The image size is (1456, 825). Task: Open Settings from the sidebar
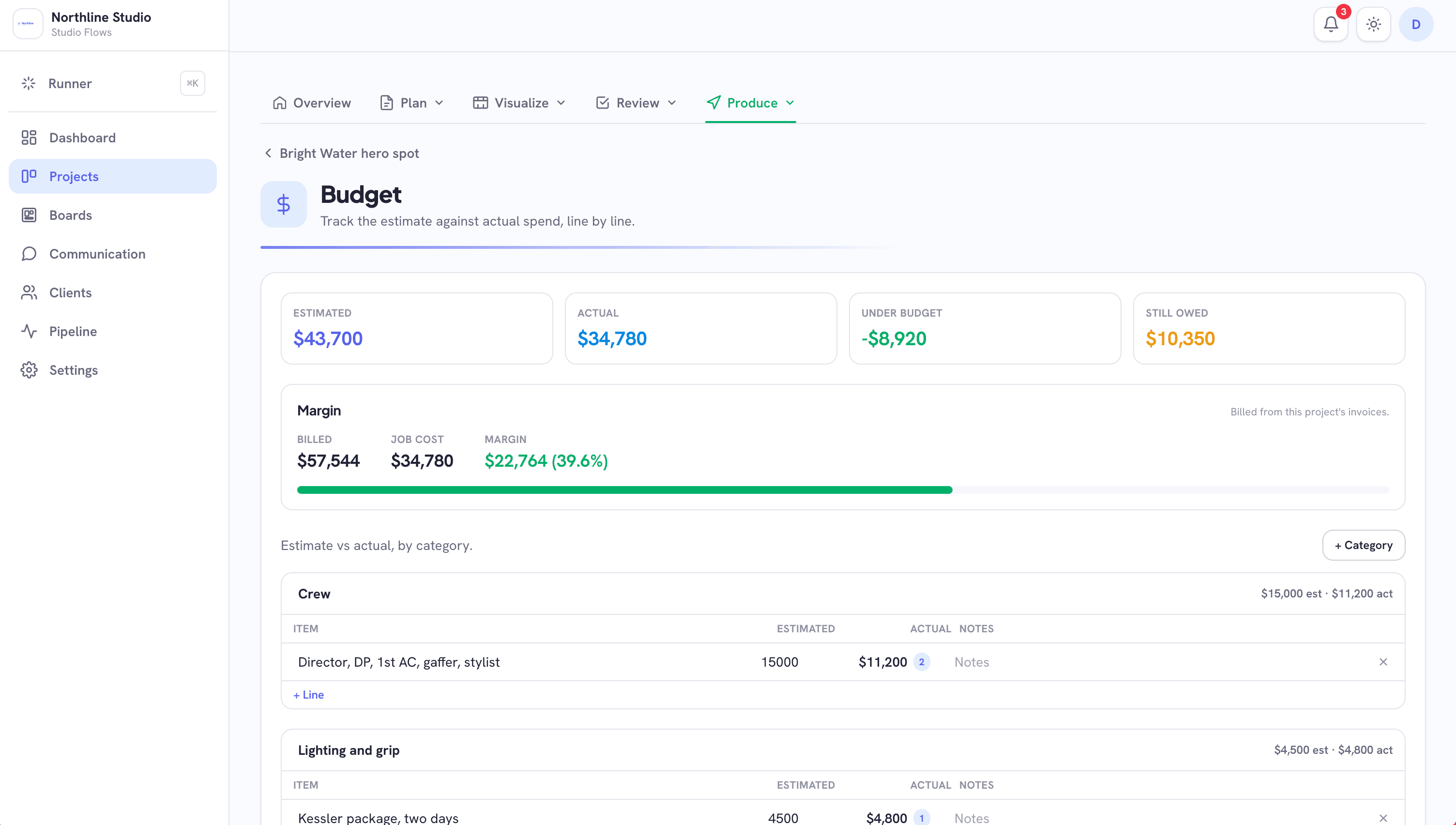[113, 370]
